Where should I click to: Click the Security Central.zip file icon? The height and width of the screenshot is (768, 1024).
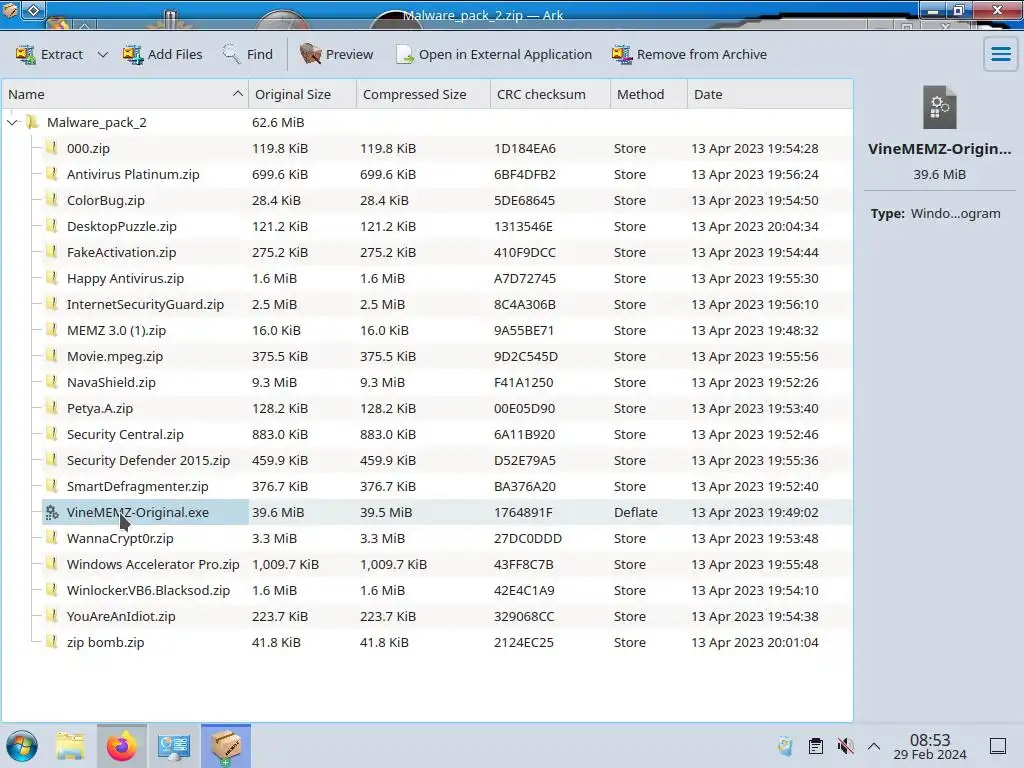pos(52,434)
